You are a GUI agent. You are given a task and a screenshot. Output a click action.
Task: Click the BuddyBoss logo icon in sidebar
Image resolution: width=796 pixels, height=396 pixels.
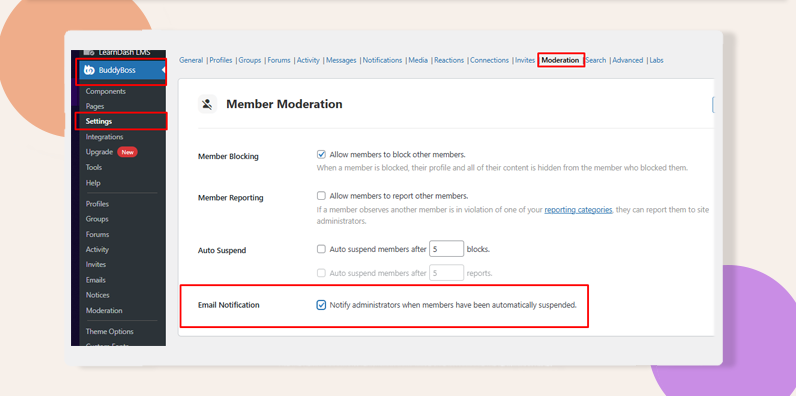pos(90,70)
